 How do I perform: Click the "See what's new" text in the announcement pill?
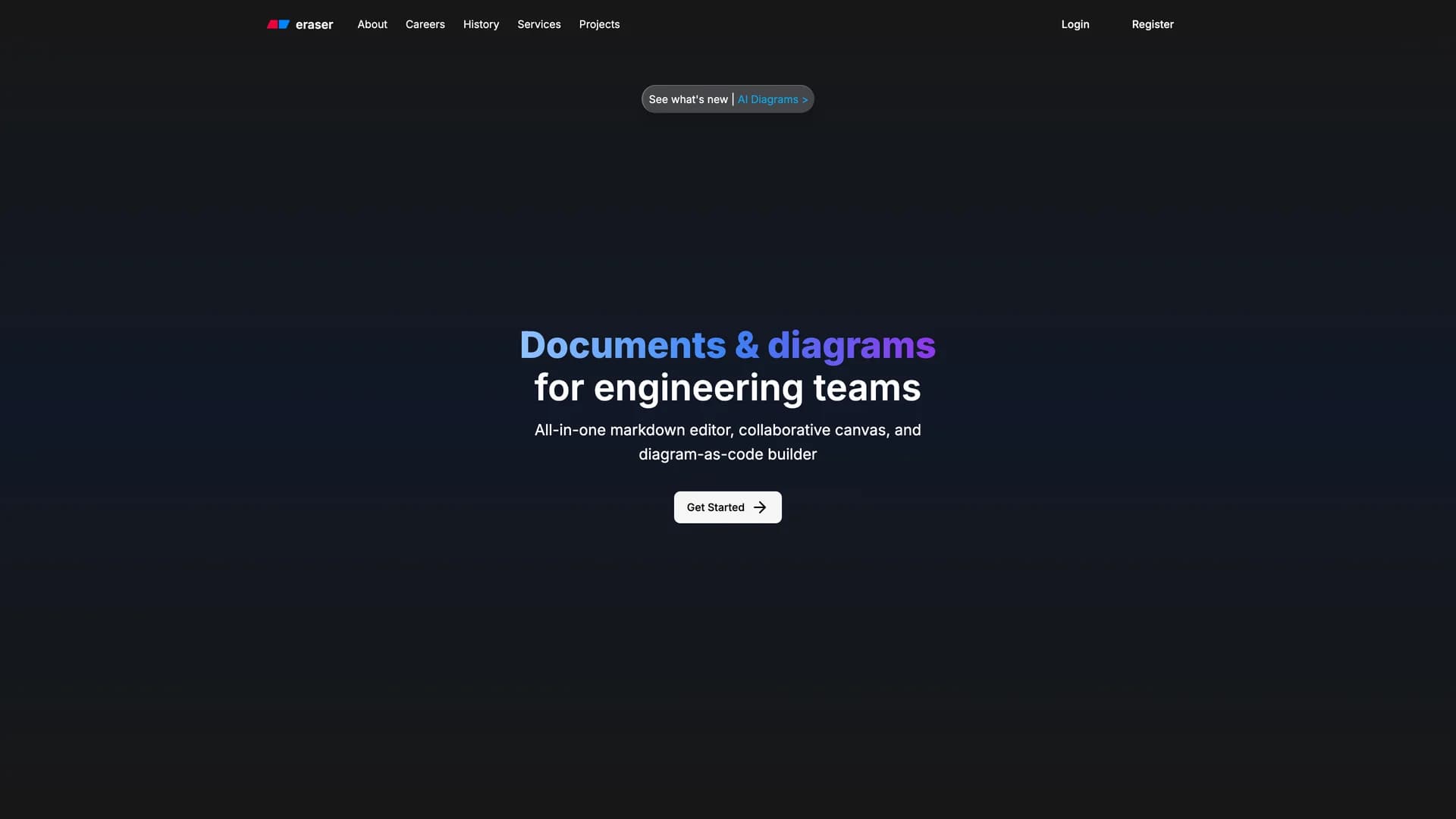pyautogui.click(x=688, y=99)
